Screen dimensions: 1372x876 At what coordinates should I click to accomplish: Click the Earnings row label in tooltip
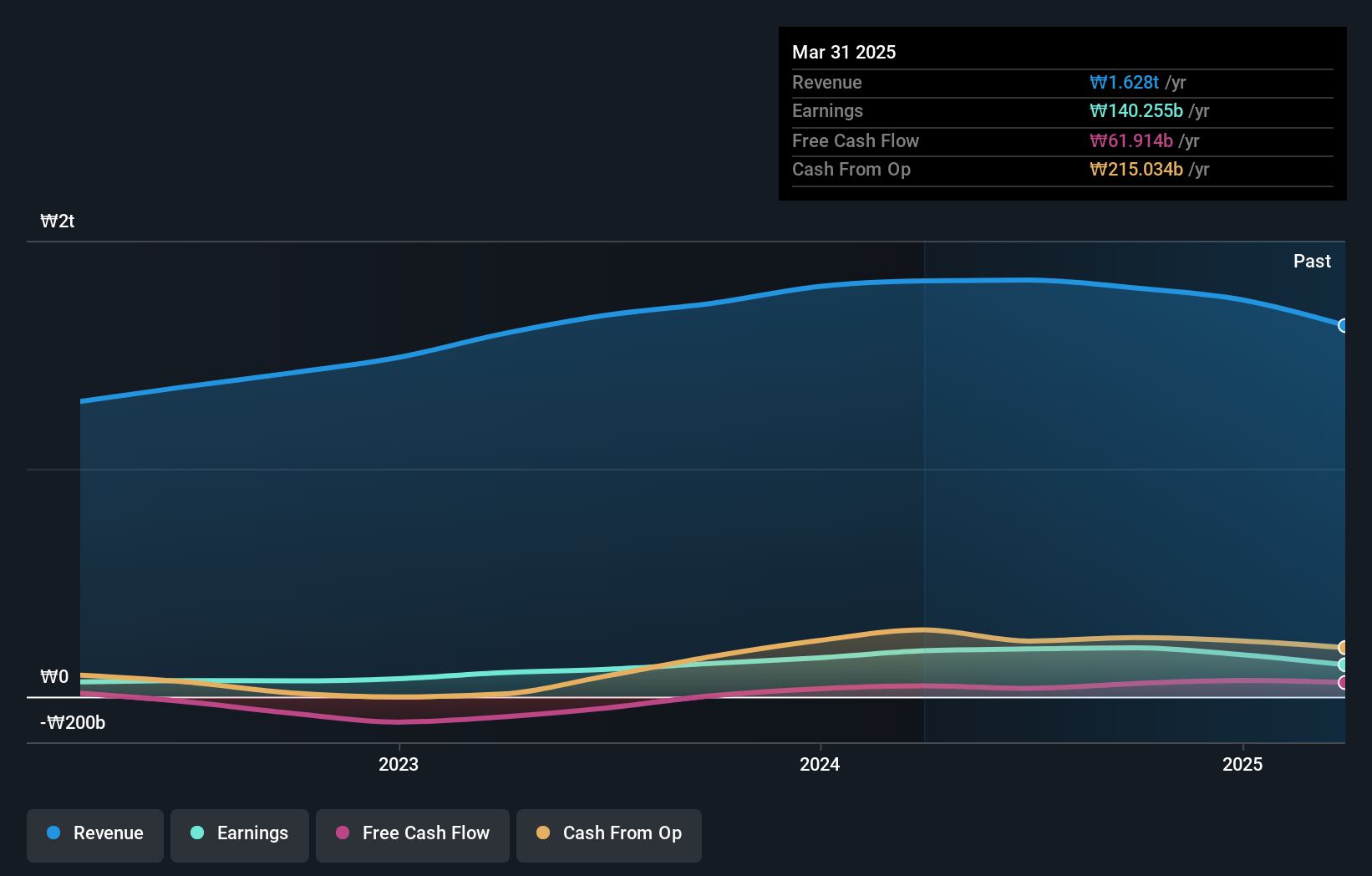pos(827,110)
